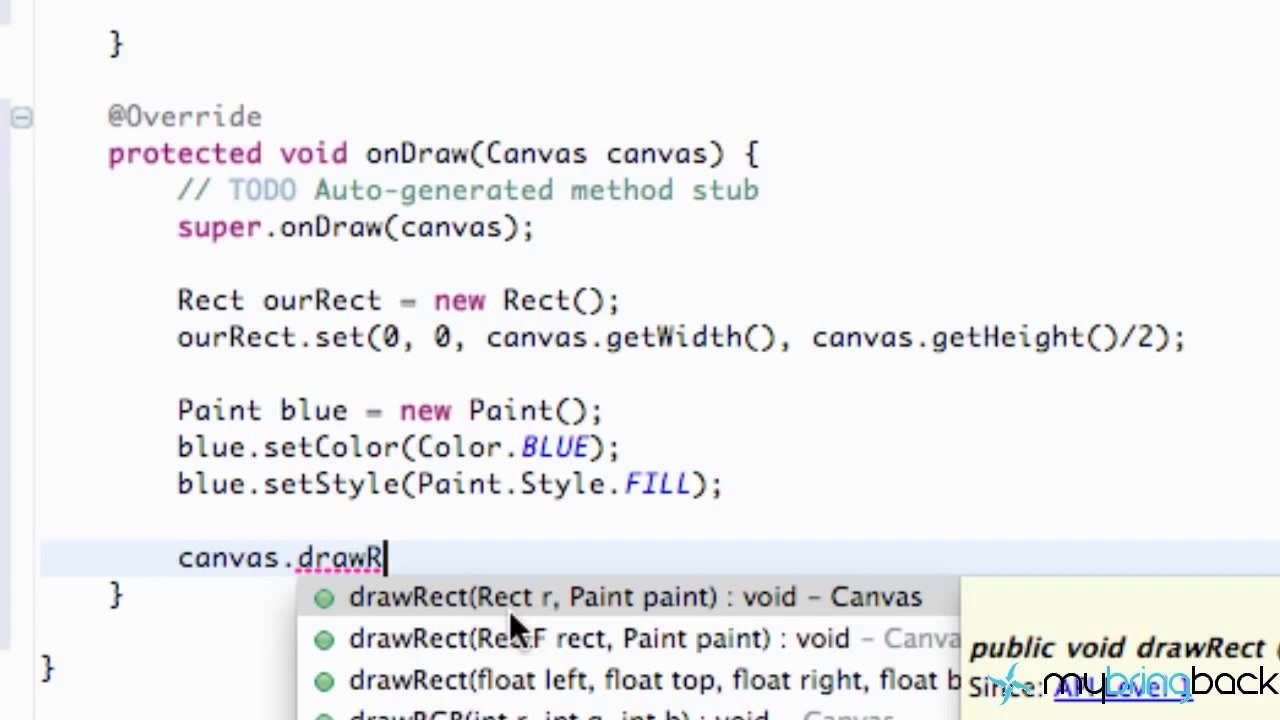Place the cursor on the @Override annotation
Image resolution: width=1280 pixels, height=720 pixels.
[185, 117]
